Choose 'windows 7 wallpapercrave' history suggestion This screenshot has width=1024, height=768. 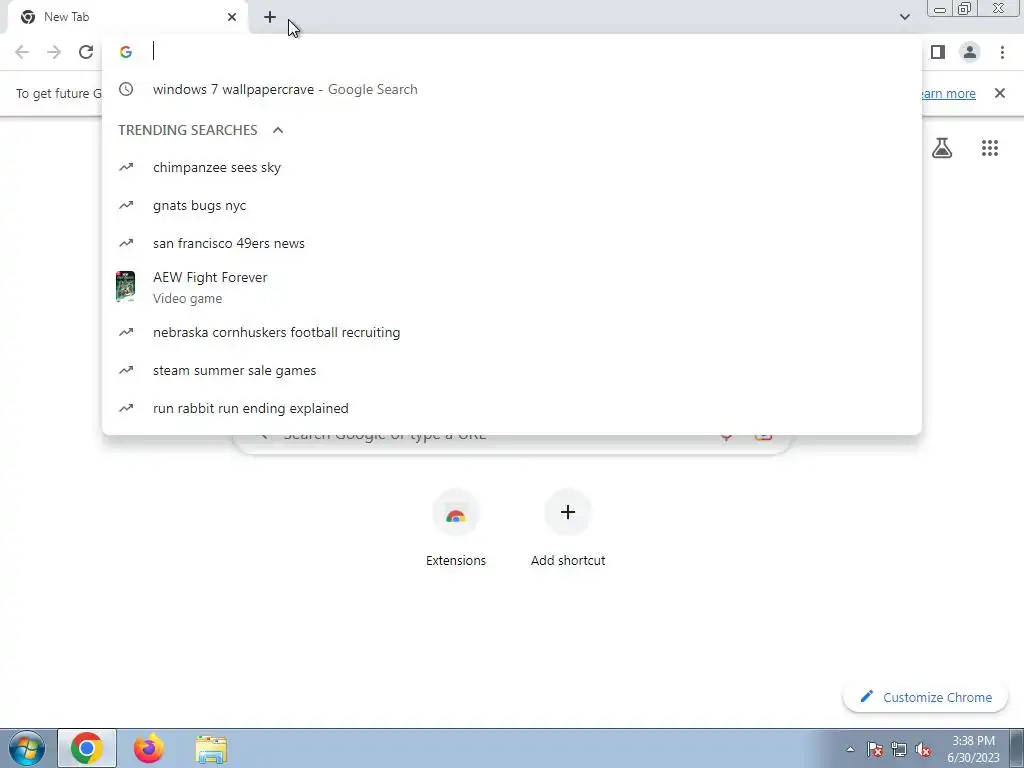click(512, 89)
